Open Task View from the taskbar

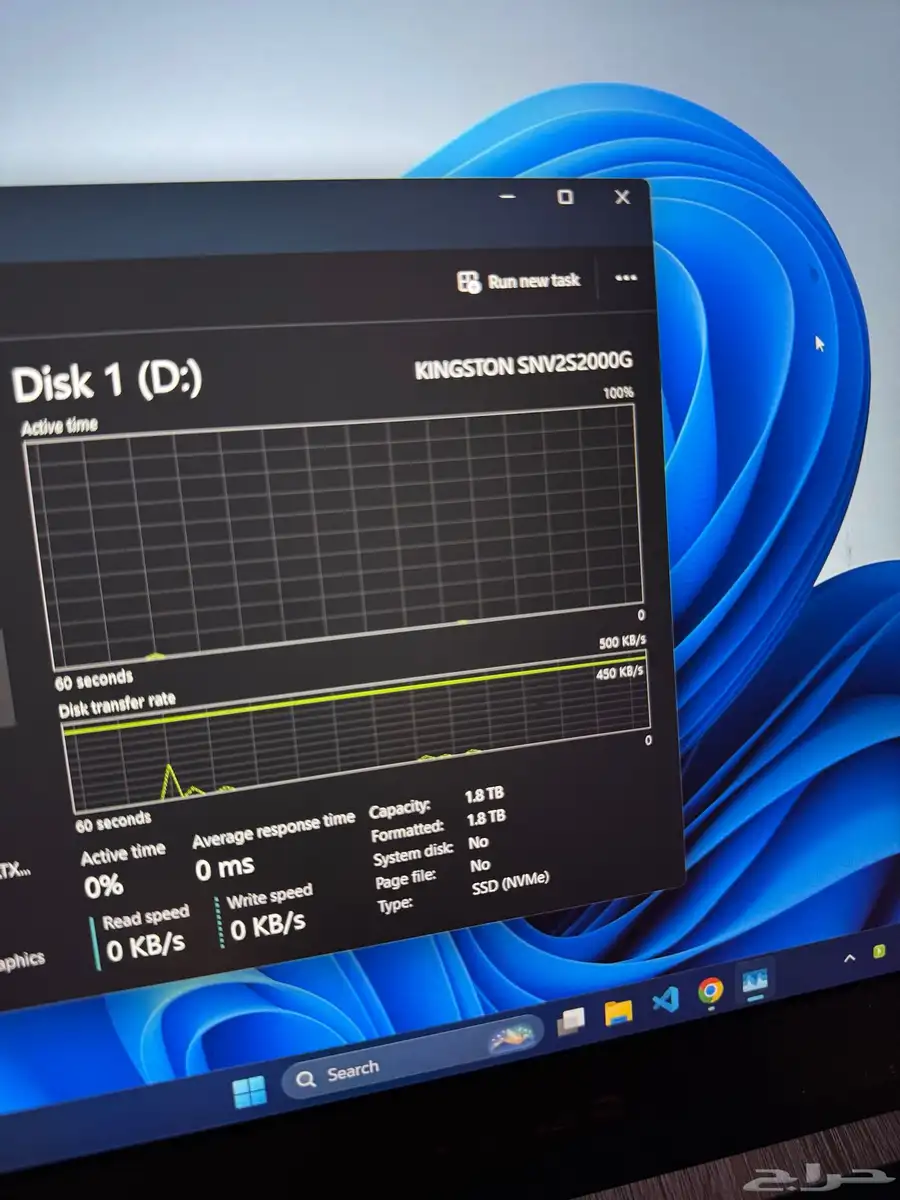coord(571,1020)
